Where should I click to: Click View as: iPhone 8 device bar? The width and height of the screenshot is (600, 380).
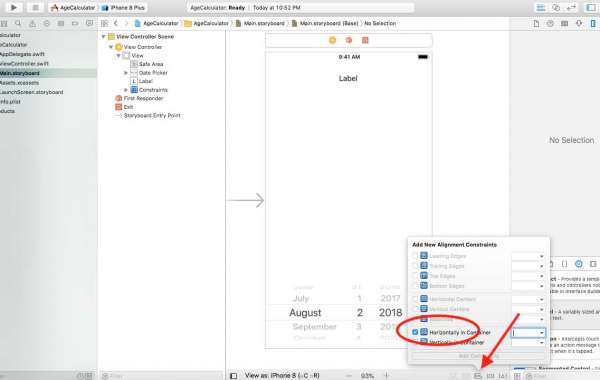click(x=282, y=376)
